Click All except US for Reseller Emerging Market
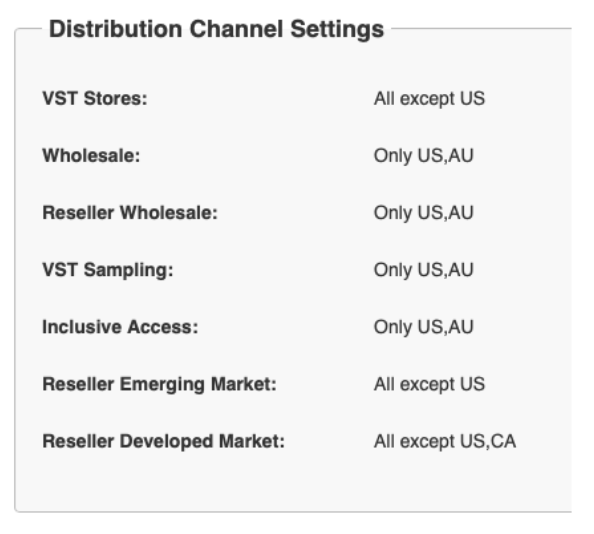594x534 pixels. pos(429,385)
